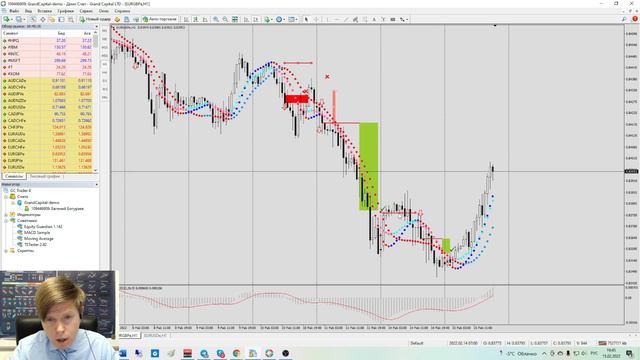Image resolution: width=640 pixels, height=360 pixels.
Task: Click the Новый ордер button
Action: coord(95,19)
